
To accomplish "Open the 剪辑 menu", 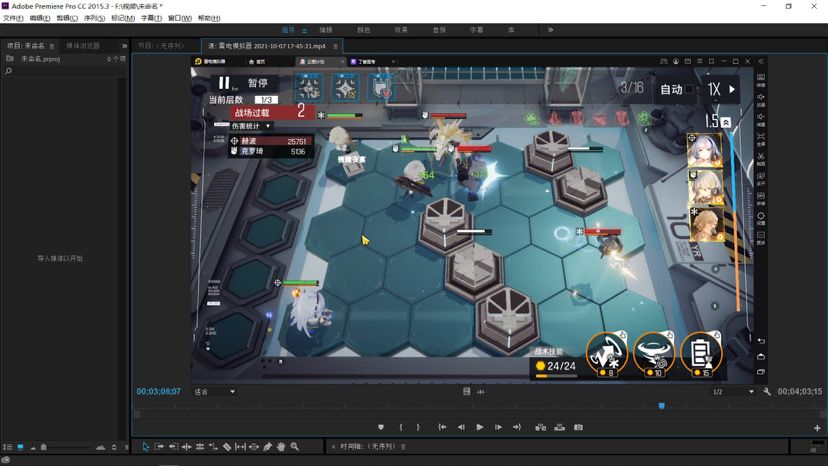I will coord(67,18).
